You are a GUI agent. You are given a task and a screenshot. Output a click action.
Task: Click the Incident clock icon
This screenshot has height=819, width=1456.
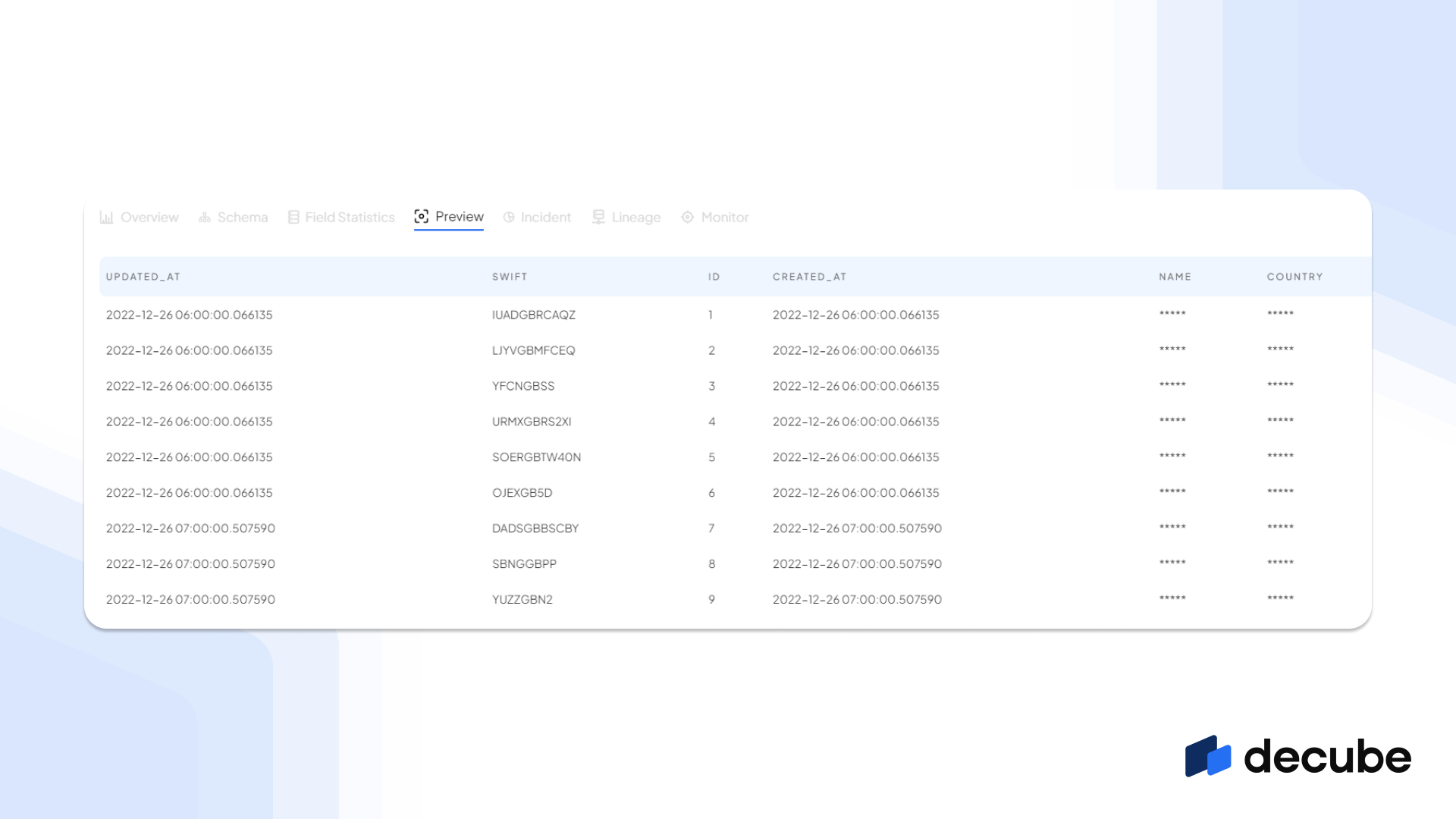[x=509, y=218]
